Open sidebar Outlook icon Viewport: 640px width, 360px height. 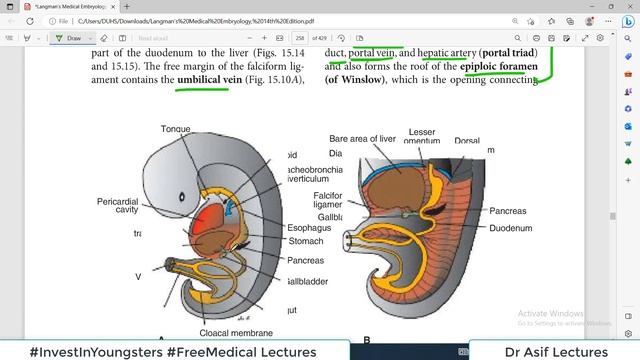click(x=628, y=127)
